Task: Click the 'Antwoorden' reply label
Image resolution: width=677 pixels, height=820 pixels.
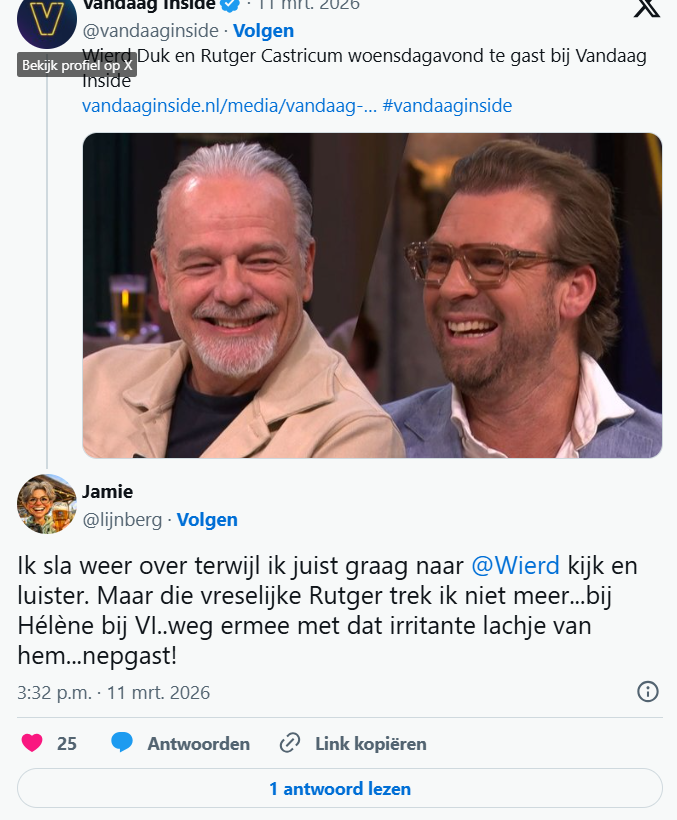Action: pyautogui.click(x=198, y=743)
